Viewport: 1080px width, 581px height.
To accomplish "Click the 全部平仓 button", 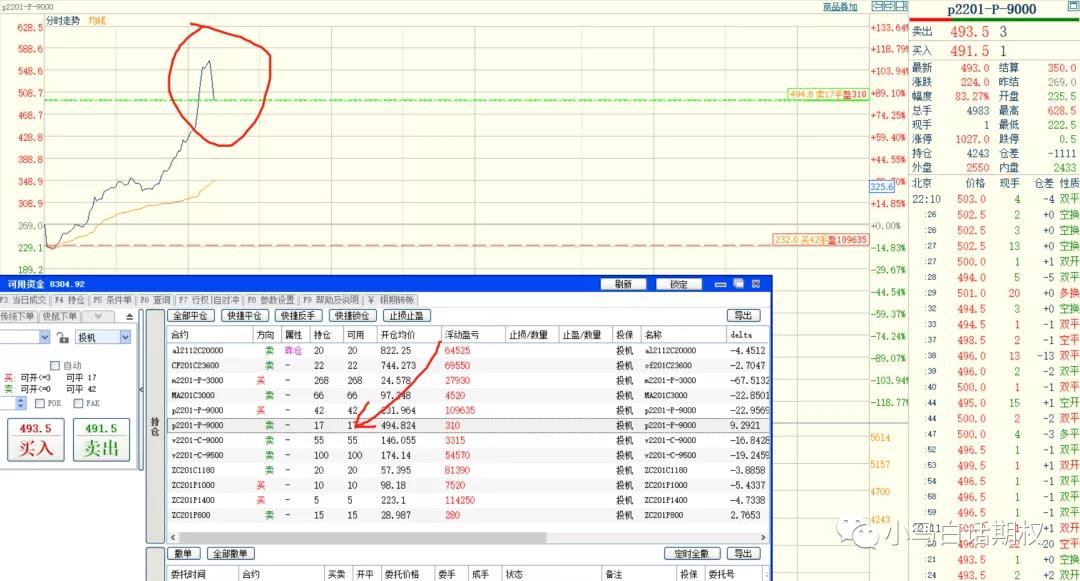I will (194, 315).
